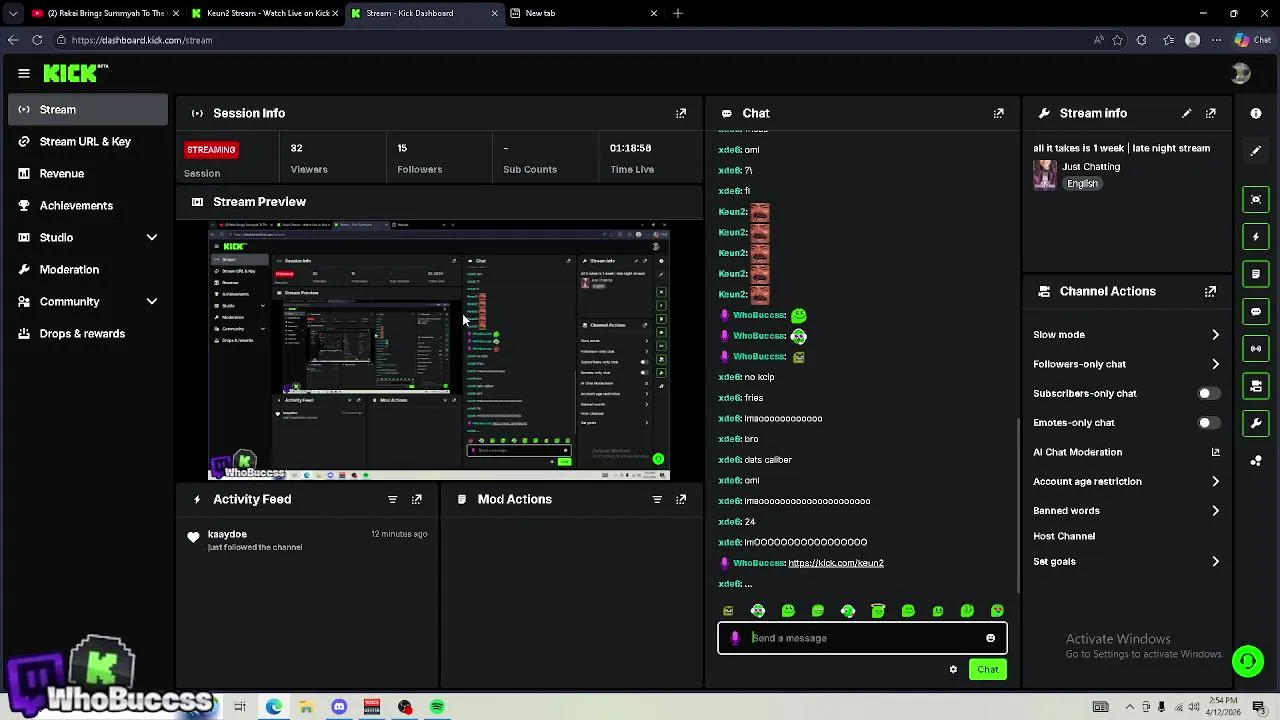Select Stream in the sidebar

(x=88, y=110)
